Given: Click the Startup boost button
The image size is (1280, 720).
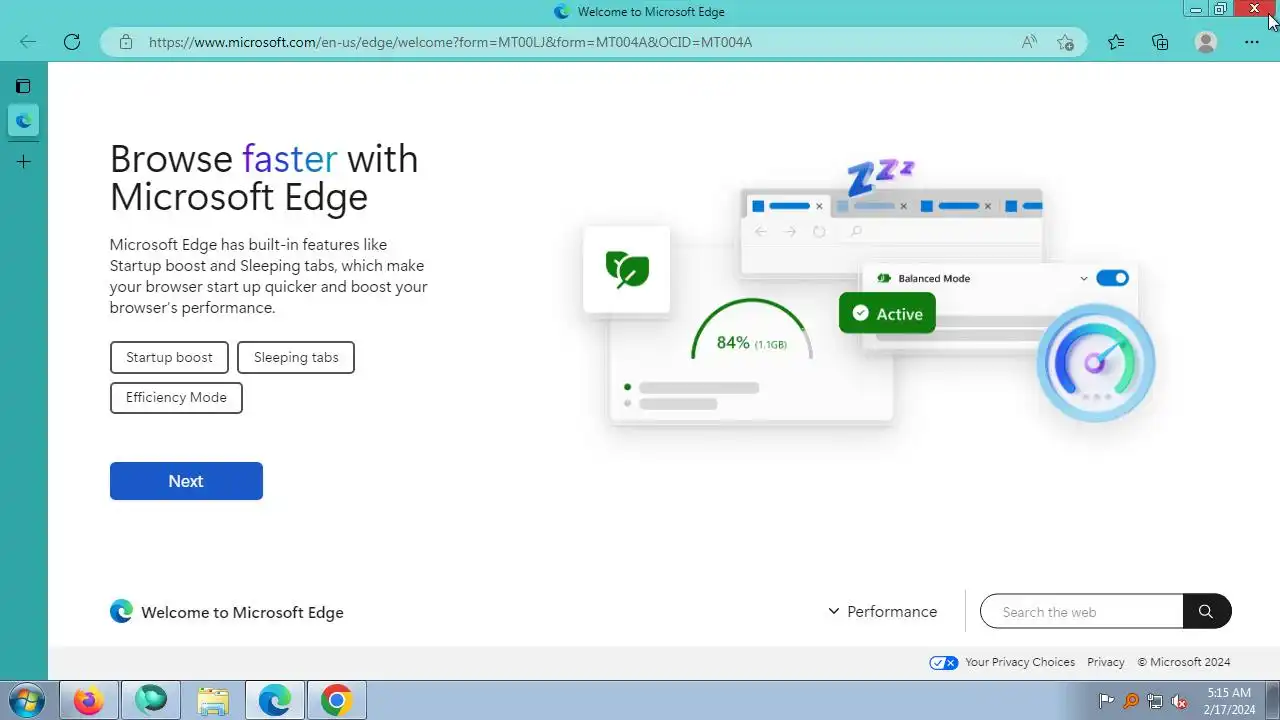Looking at the screenshot, I should 169,357.
